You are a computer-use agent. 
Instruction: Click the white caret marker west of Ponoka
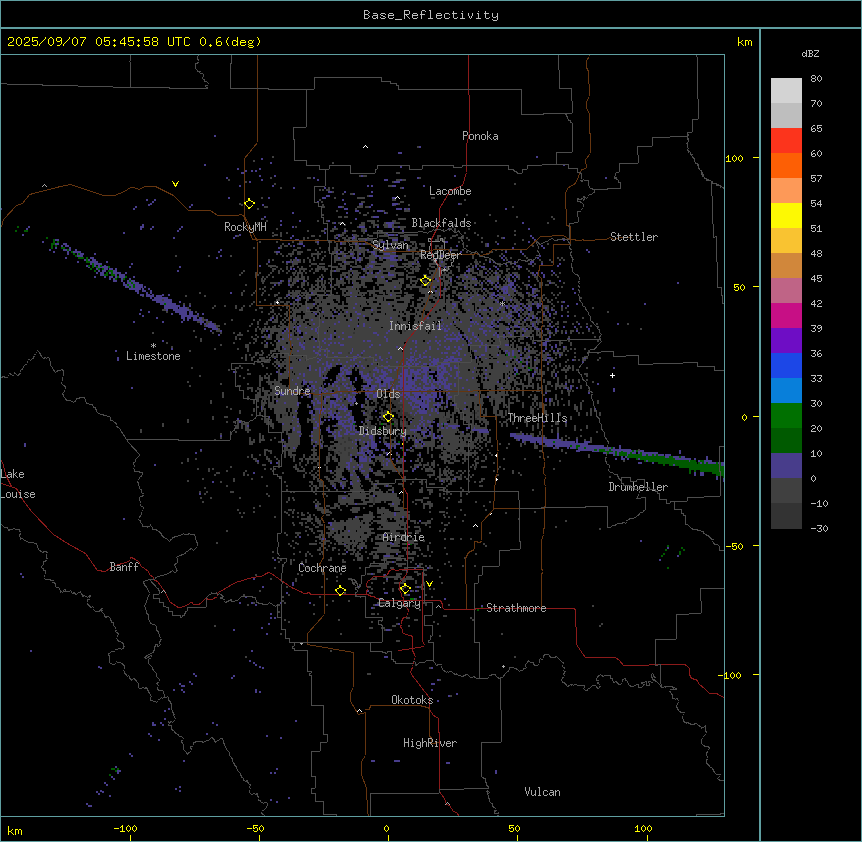[365, 147]
